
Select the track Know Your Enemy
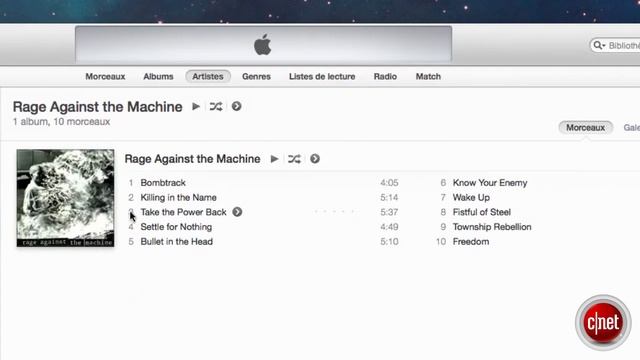point(490,183)
